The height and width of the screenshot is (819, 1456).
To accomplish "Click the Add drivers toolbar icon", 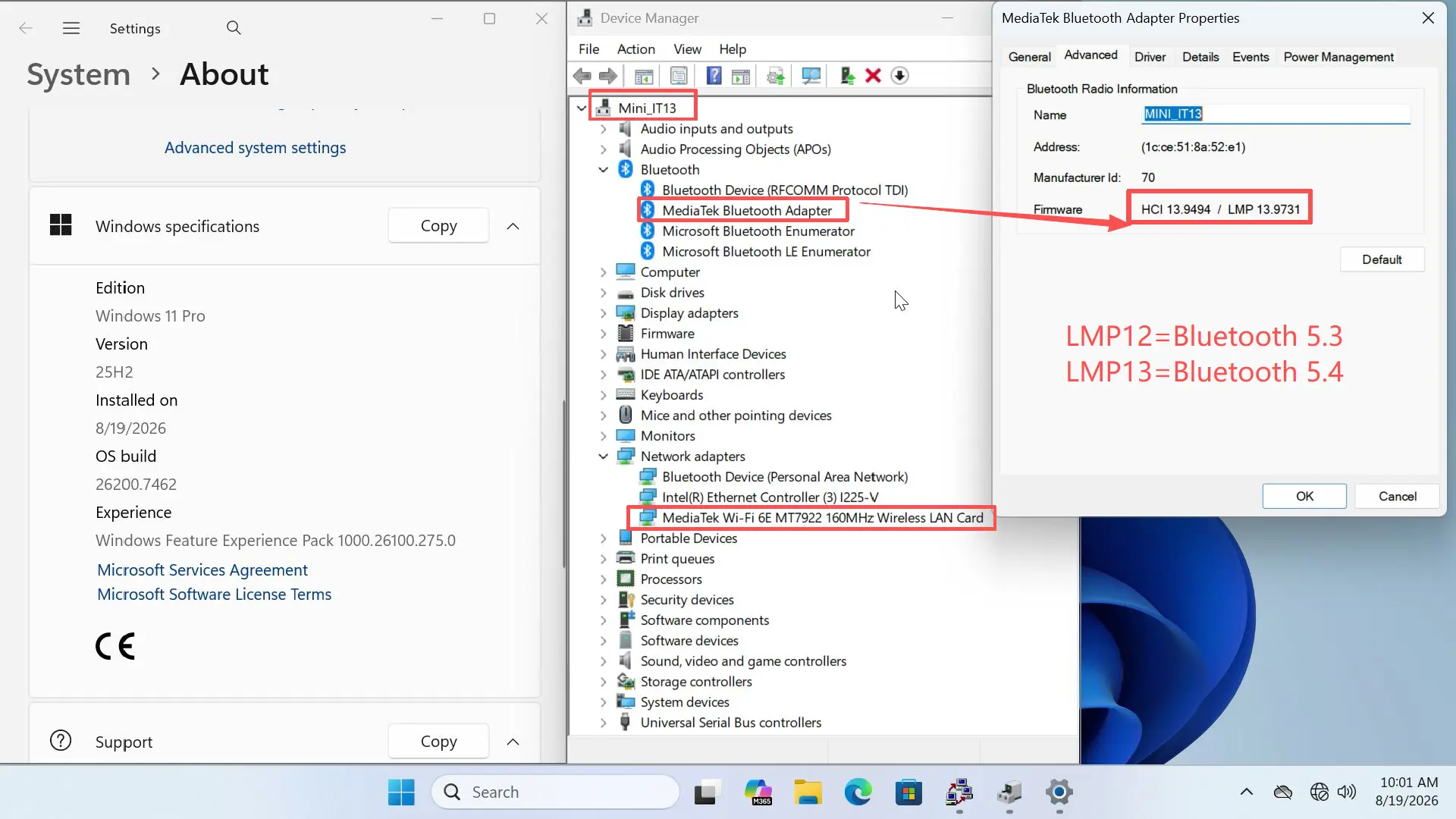I will coord(848,76).
